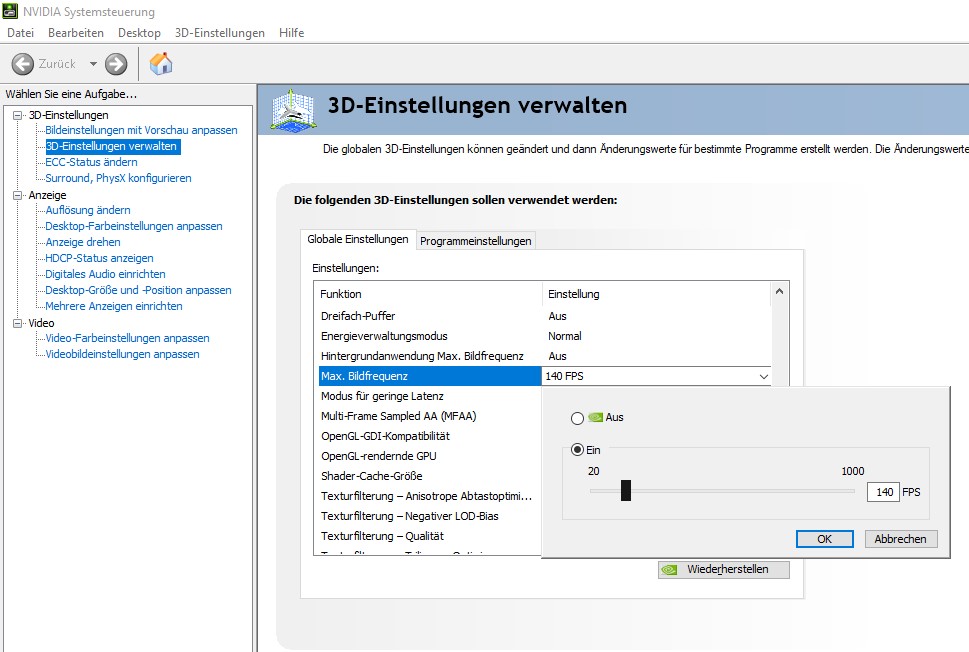Open the Datei menu
Viewport: 969px width, 652px height.
pos(20,33)
